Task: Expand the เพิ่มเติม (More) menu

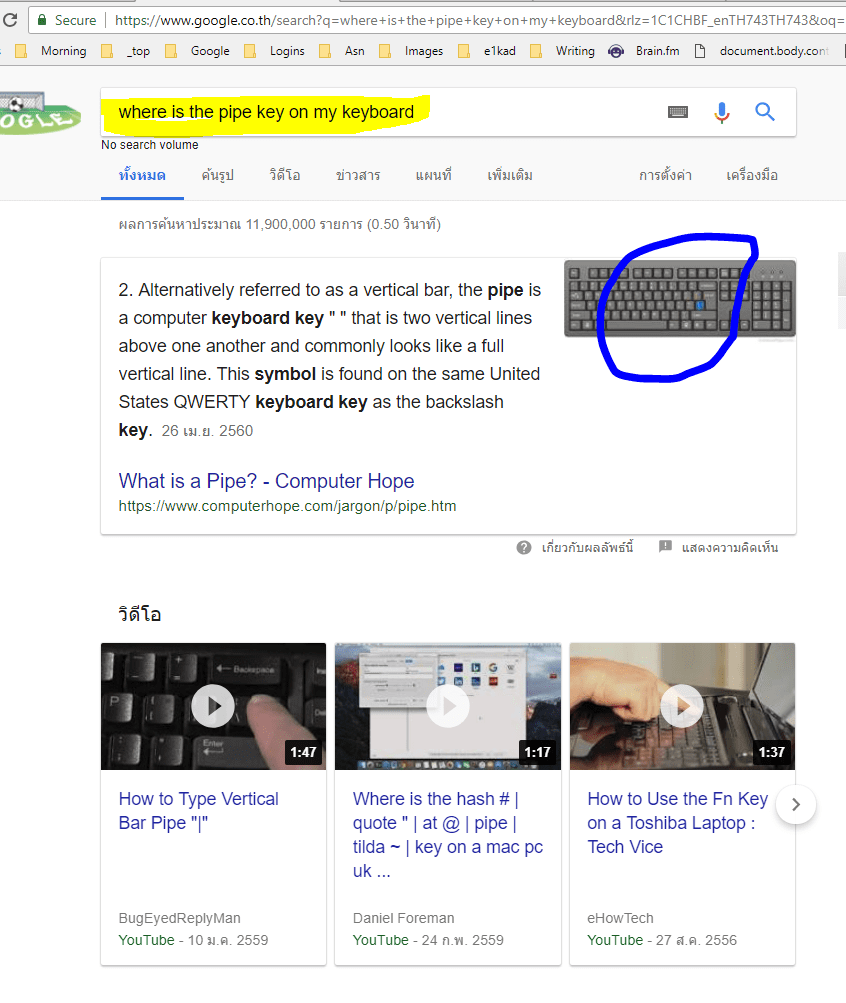Action: (x=510, y=175)
